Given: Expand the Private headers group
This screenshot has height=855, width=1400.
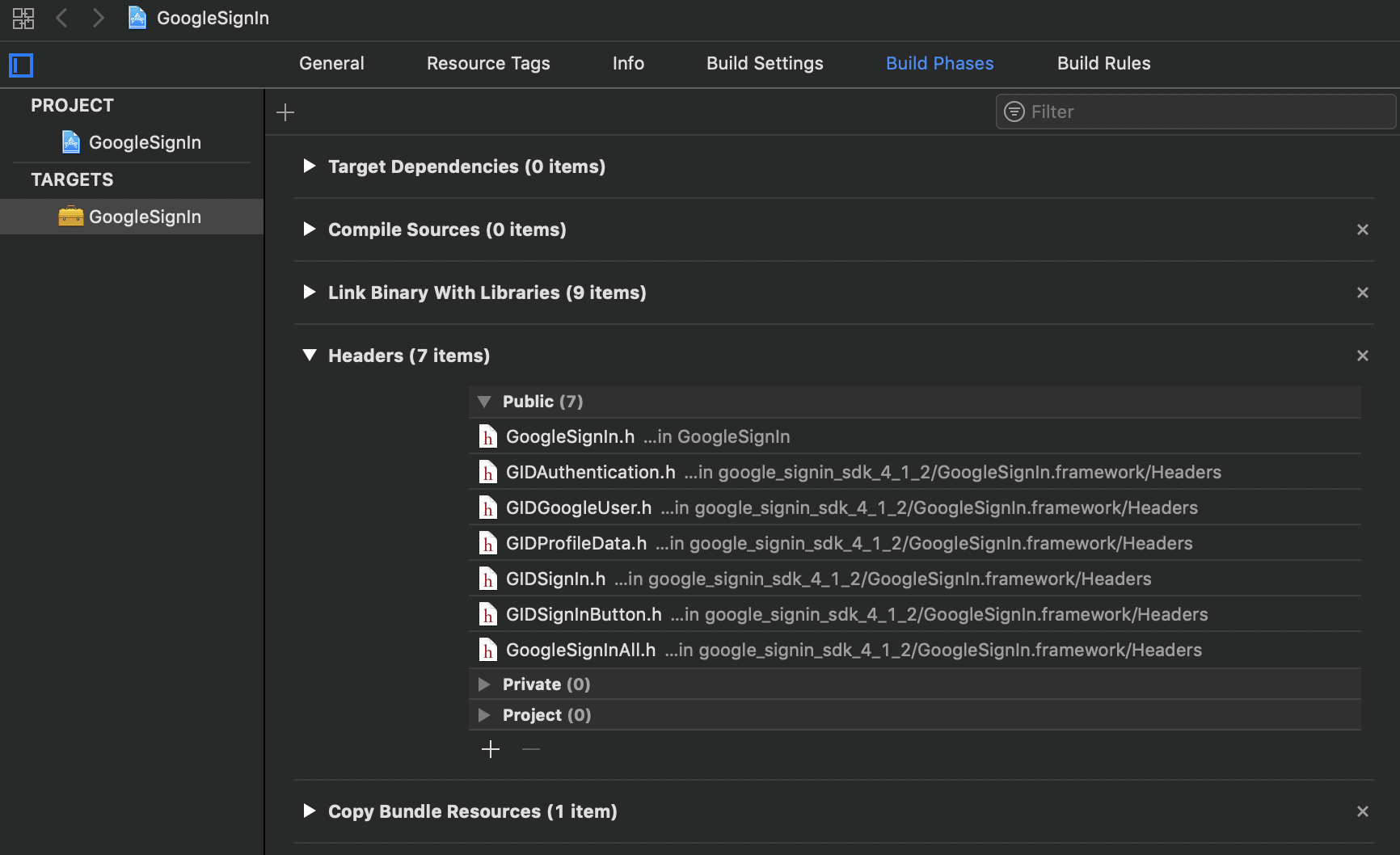Looking at the screenshot, I should tap(484, 684).
